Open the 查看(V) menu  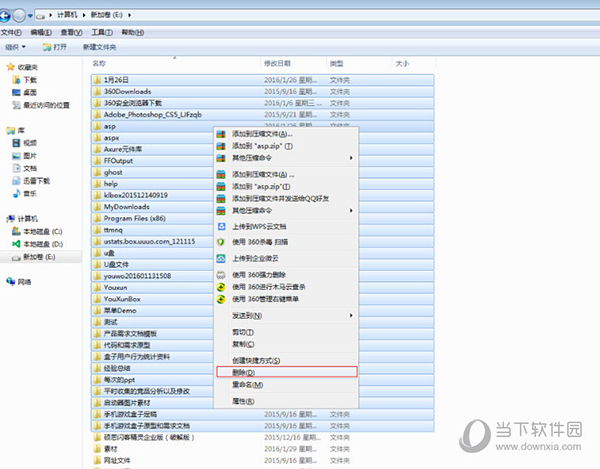pyautogui.click(x=72, y=33)
